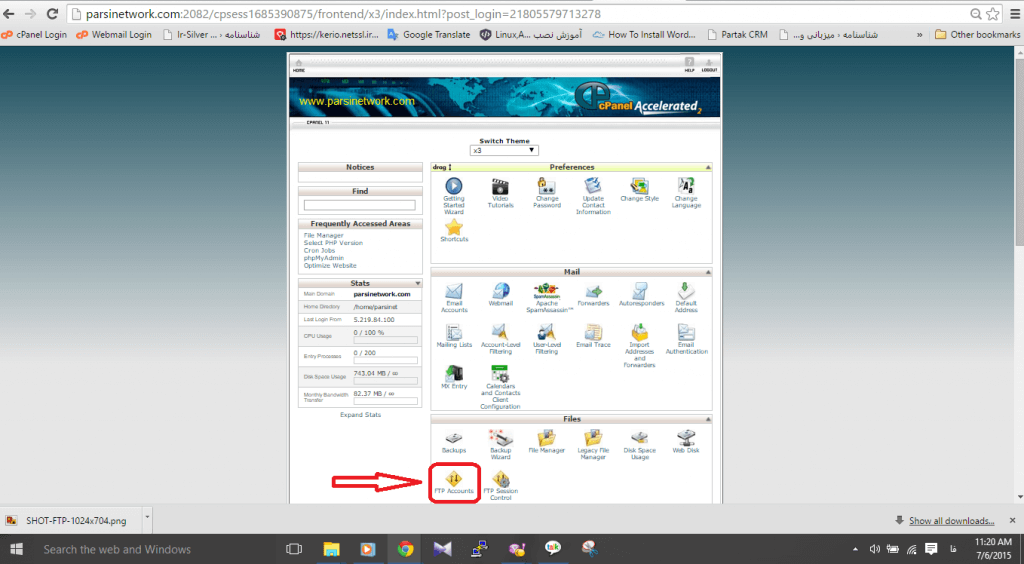Image resolution: width=1024 pixels, height=564 pixels.
Task: Collapse the Preferences section
Action: [708, 167]
